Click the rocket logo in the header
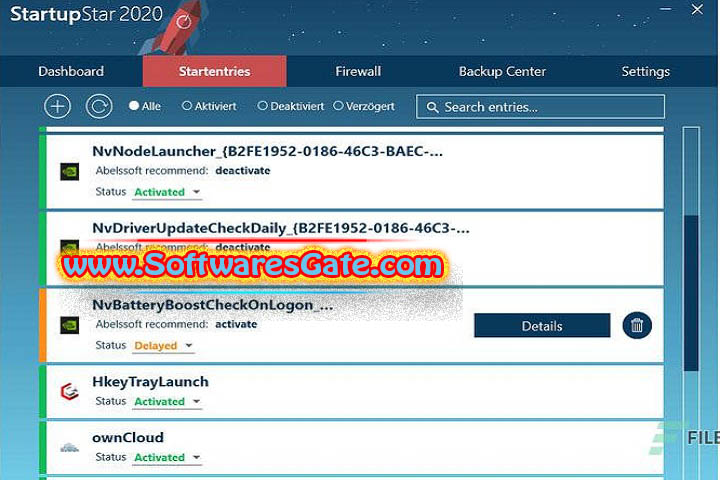This screenshot has height=480, width=720. tap(177, 28)
